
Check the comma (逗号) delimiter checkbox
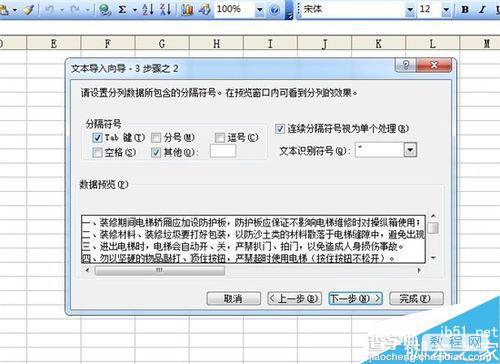(x=220, y=137)
